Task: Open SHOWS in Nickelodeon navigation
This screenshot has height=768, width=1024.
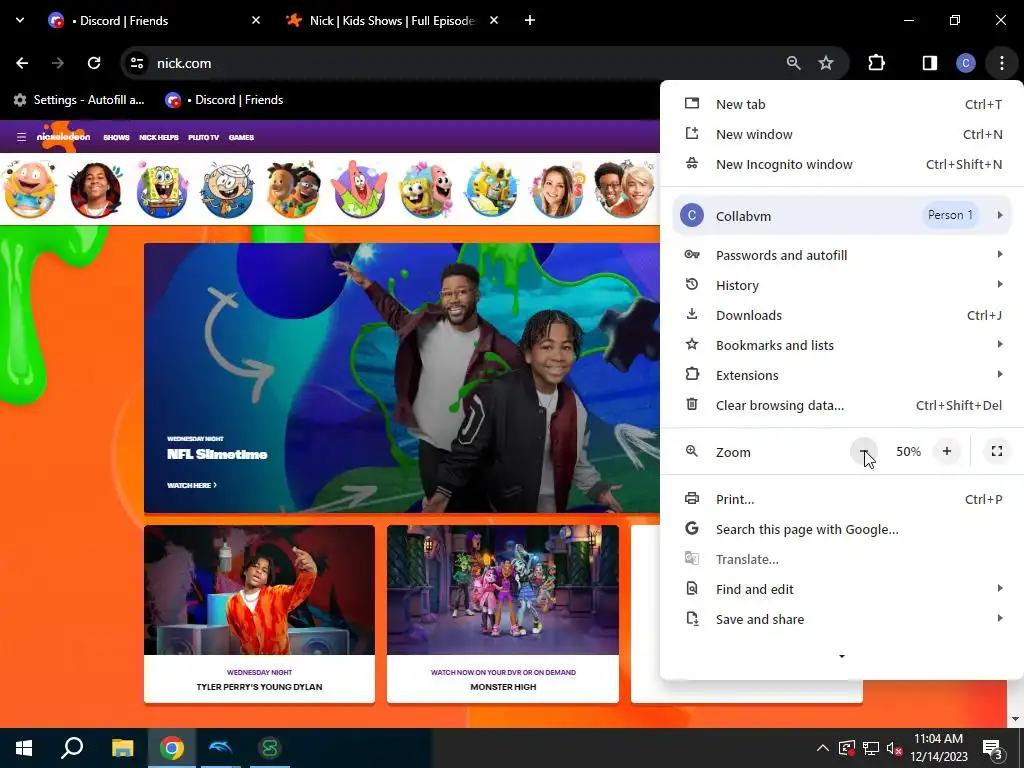Action: click(116, 137)
